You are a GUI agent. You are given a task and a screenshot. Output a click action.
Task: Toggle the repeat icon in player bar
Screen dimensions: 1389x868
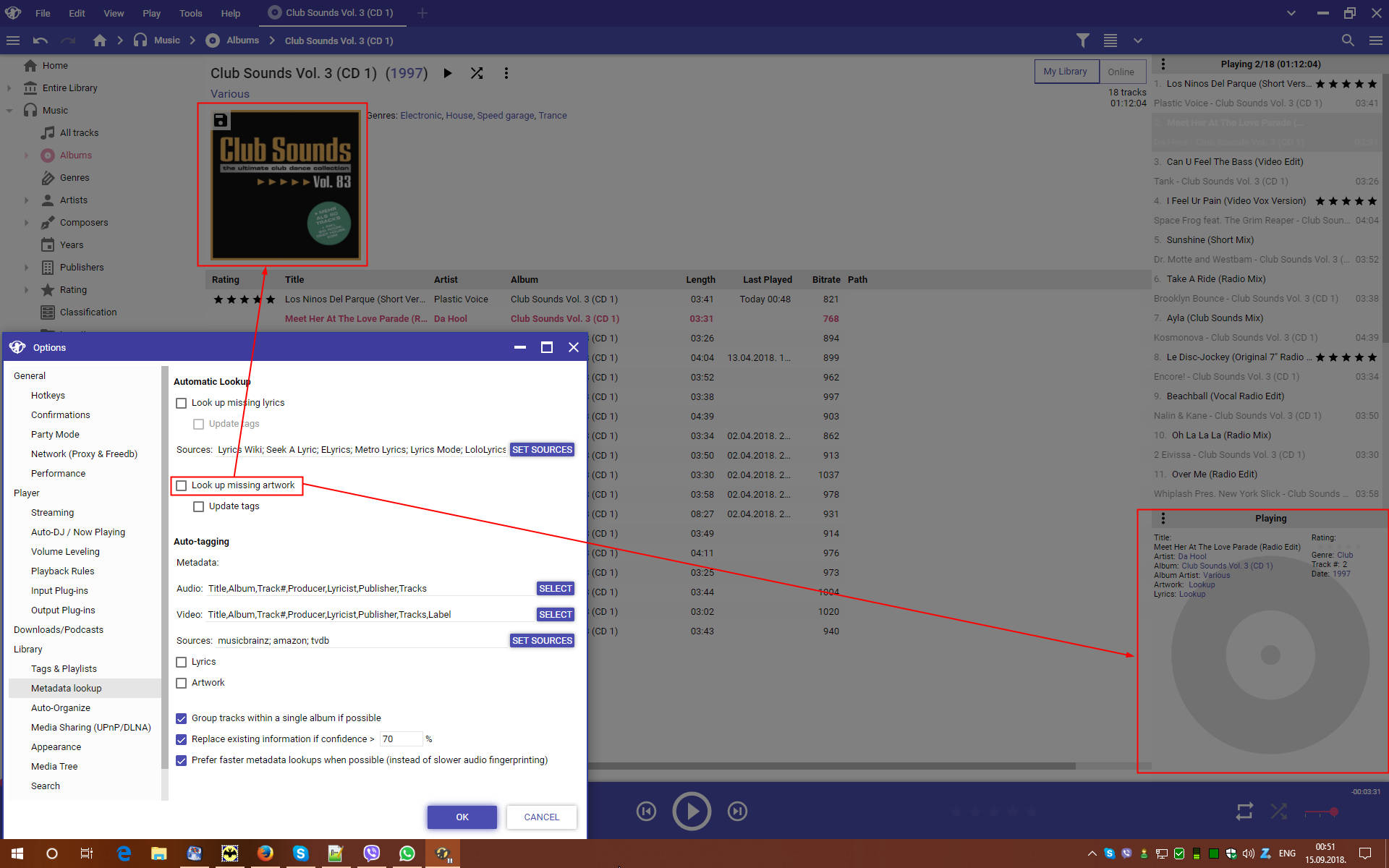pyautogui.click(x=1244, y=812)
